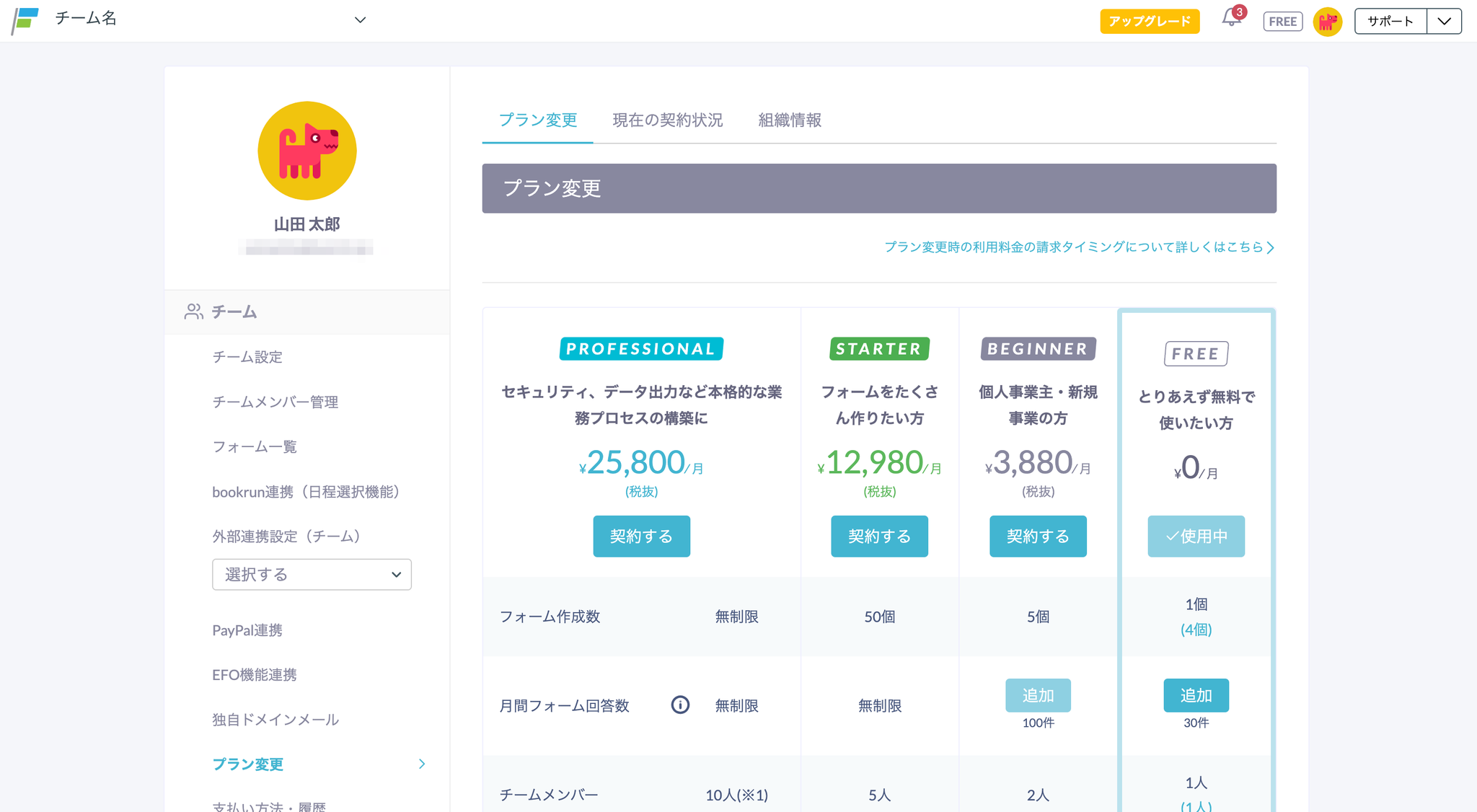Switch to the 現在の契約状況 tab

pos(667,120)
